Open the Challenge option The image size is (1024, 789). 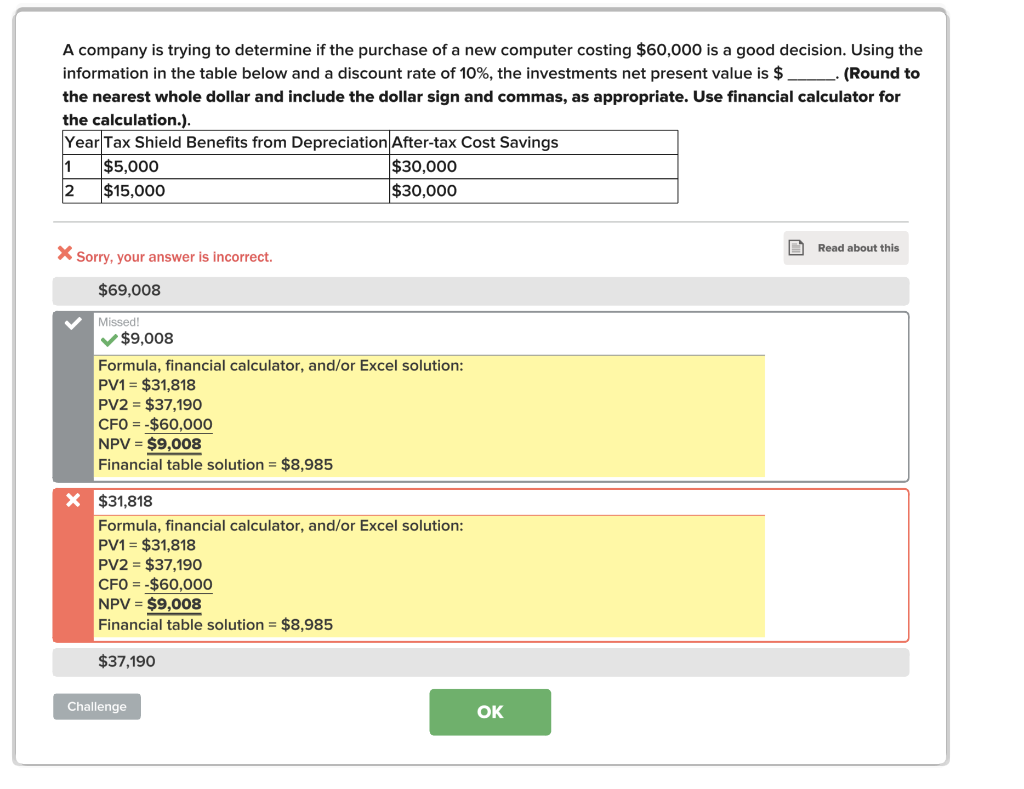click(96, 706)
